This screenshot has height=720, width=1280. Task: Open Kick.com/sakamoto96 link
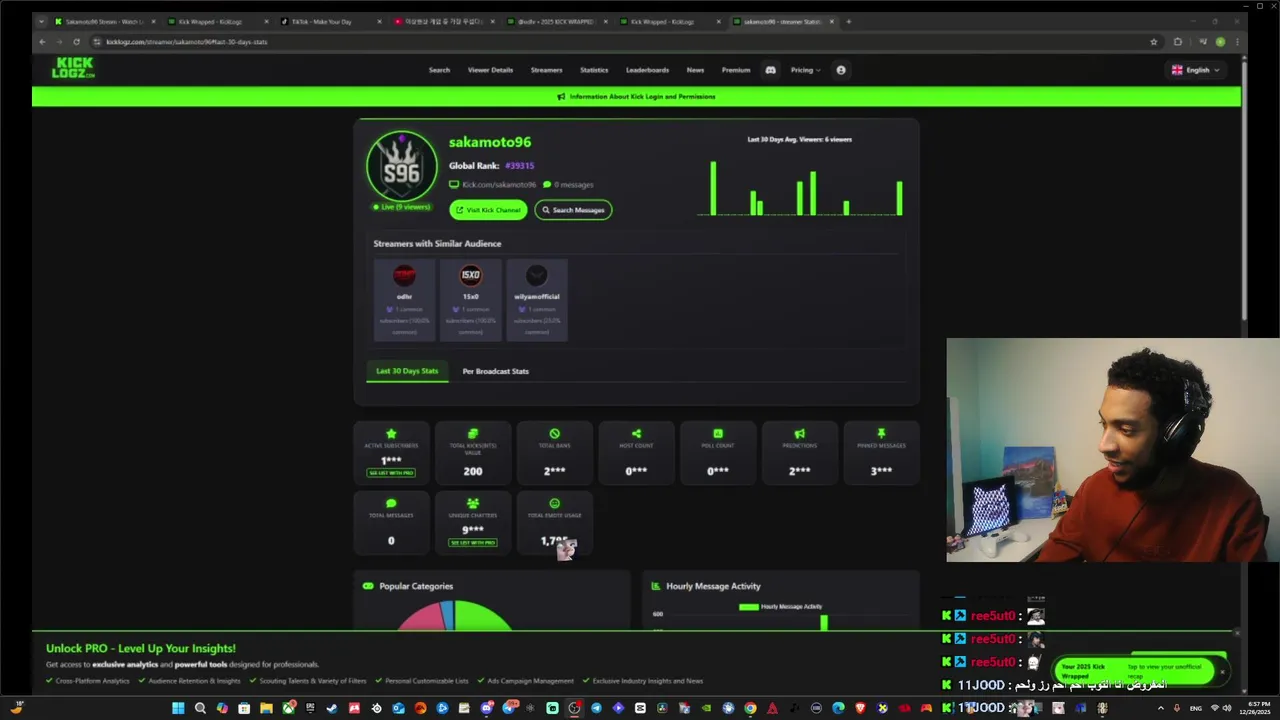click(498, 185)
